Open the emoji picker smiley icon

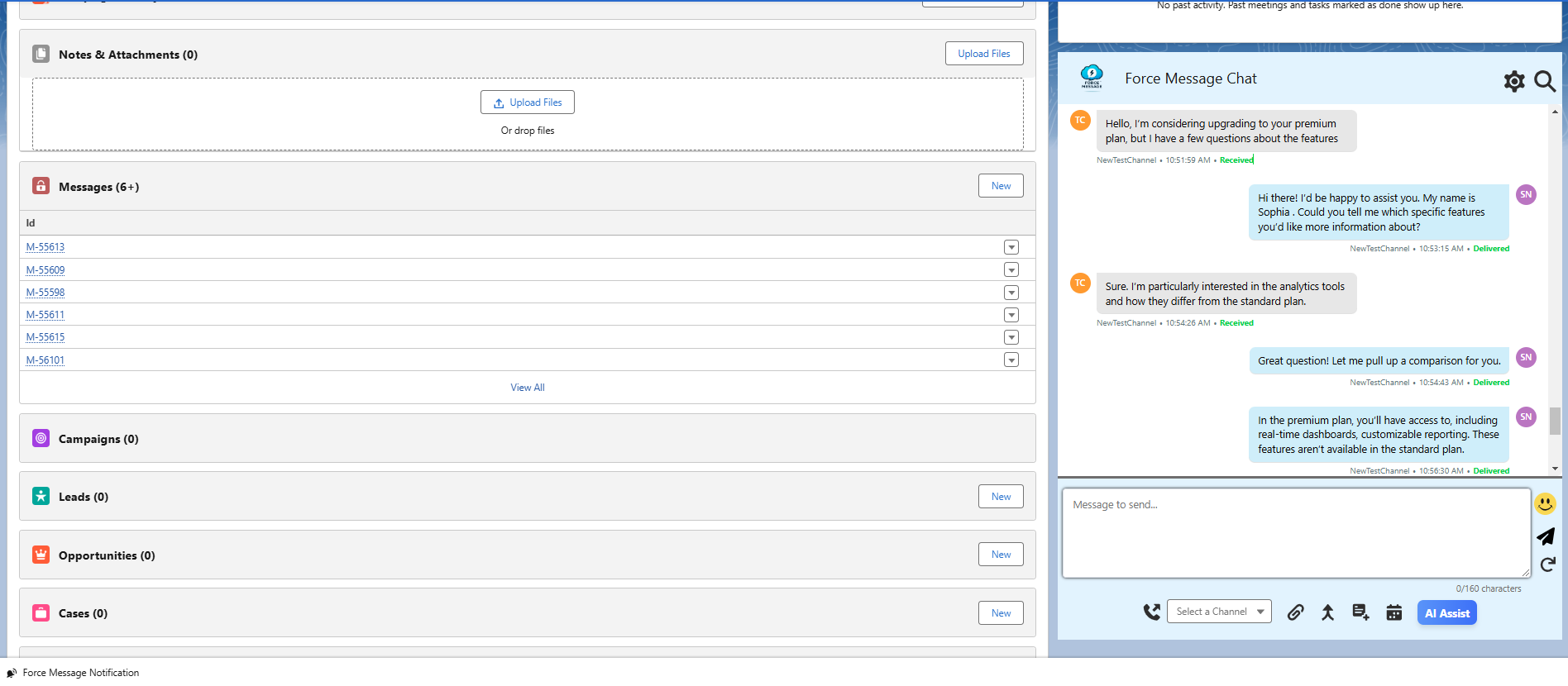[x=1545, y=503]
